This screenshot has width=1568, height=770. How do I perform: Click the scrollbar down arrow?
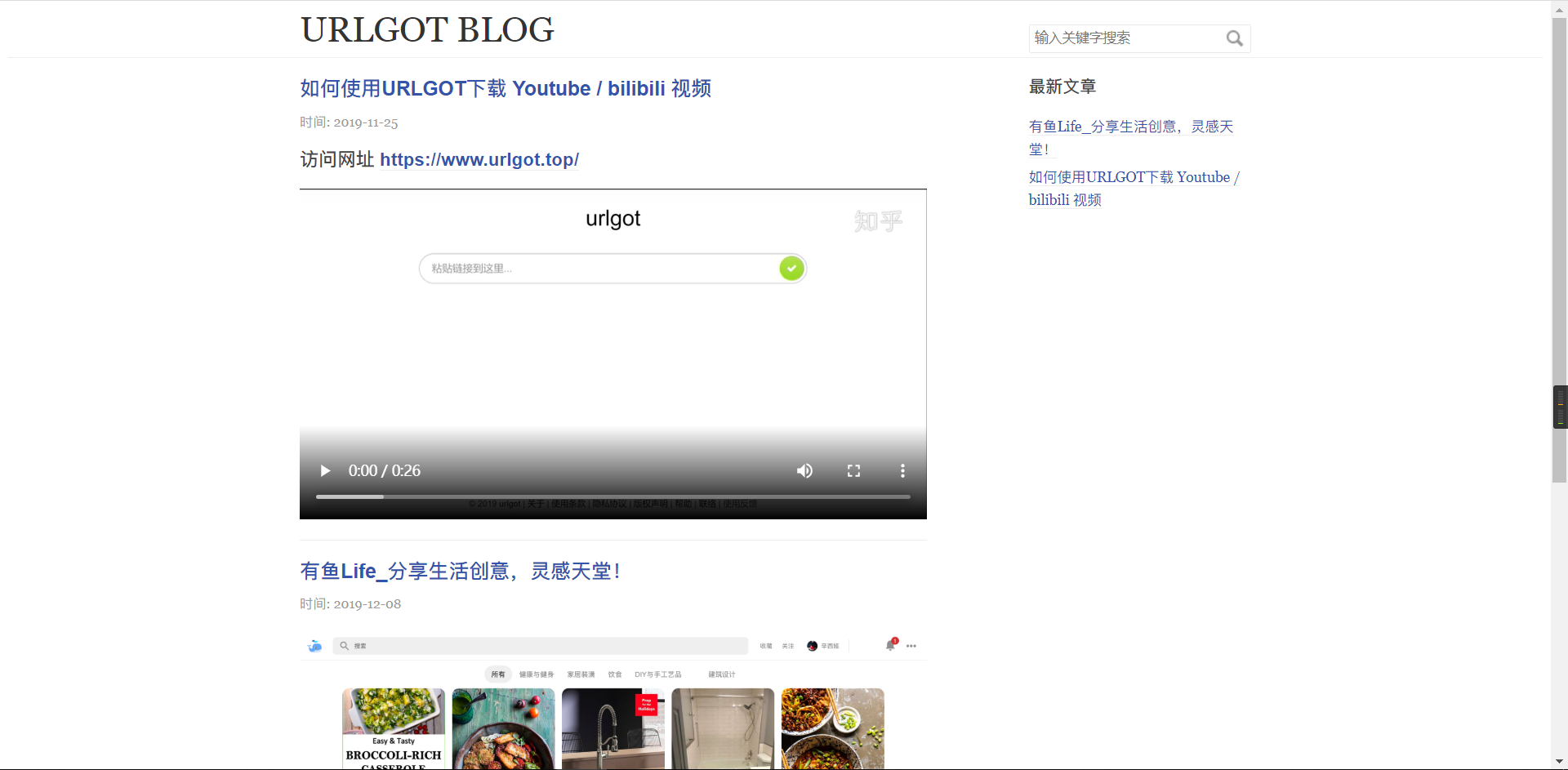tap(1560, 763)
